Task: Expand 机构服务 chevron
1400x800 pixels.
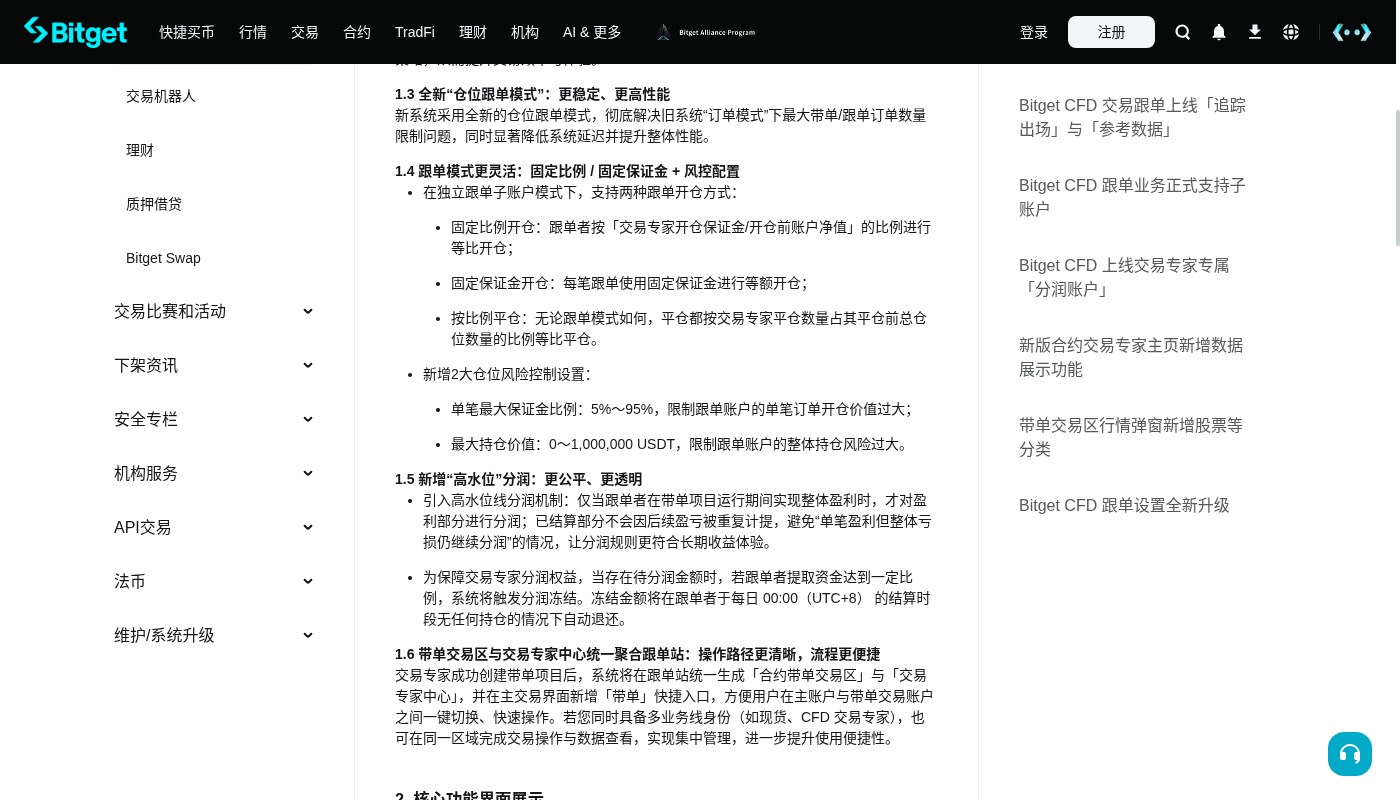Action: click(x=308, y=473)
